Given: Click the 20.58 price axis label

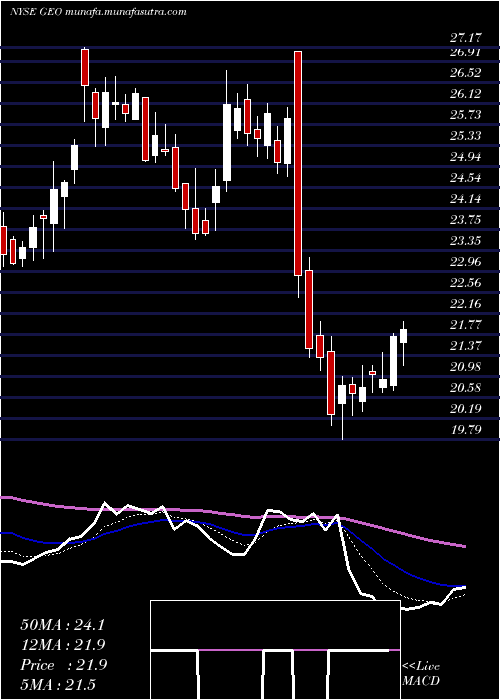Looking at the screenshot, I should pyautogui.click(x=465, y=388).
